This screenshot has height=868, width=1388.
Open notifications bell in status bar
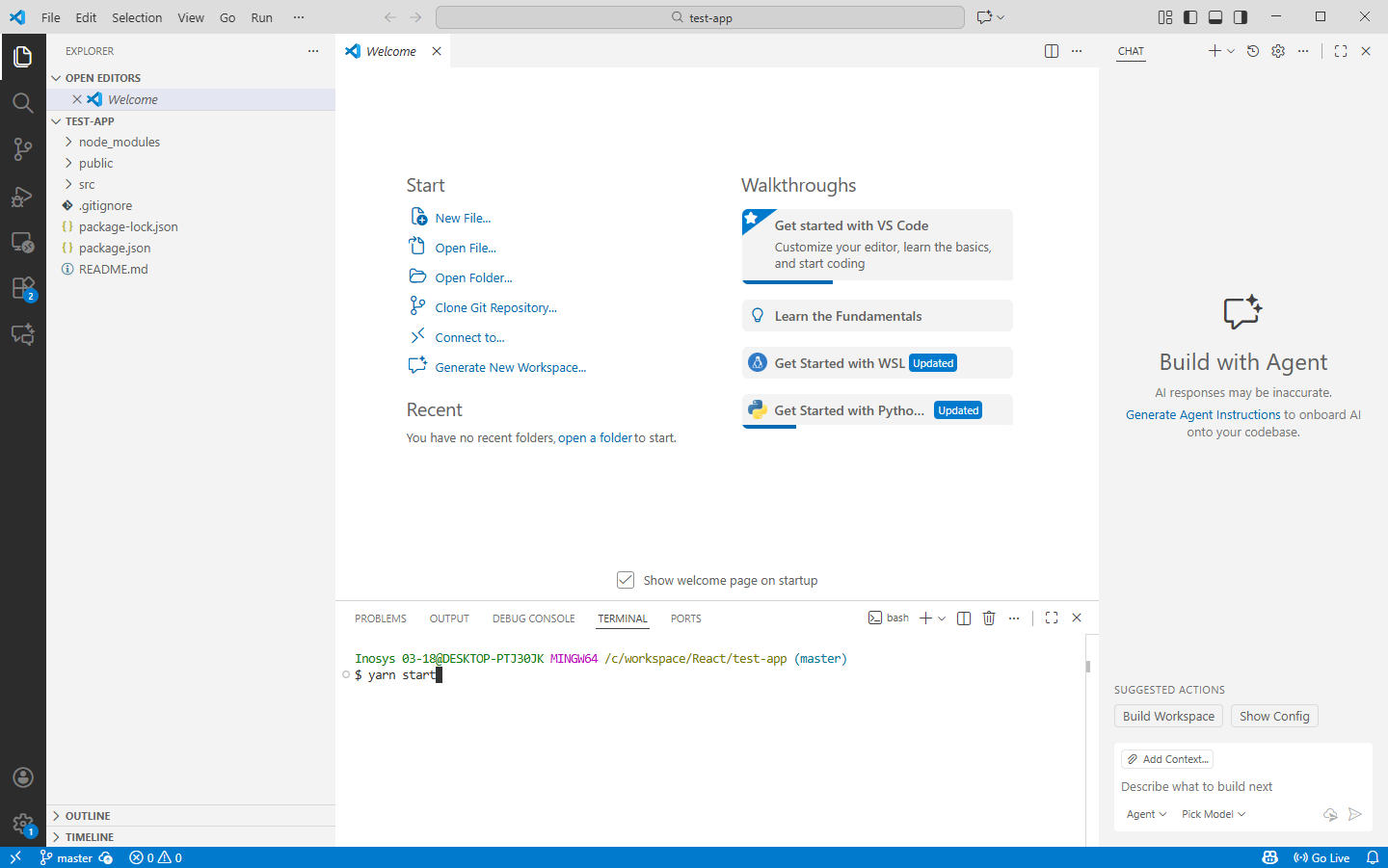(x=1373, y=857)
